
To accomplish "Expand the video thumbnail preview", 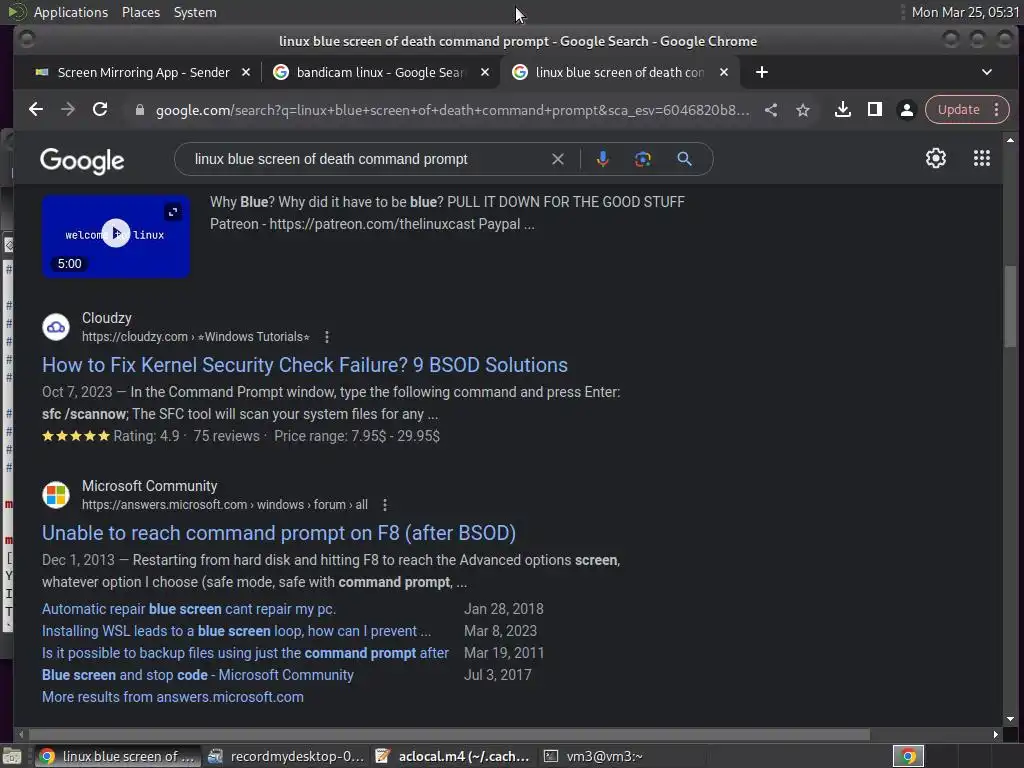I will [172, 212].
